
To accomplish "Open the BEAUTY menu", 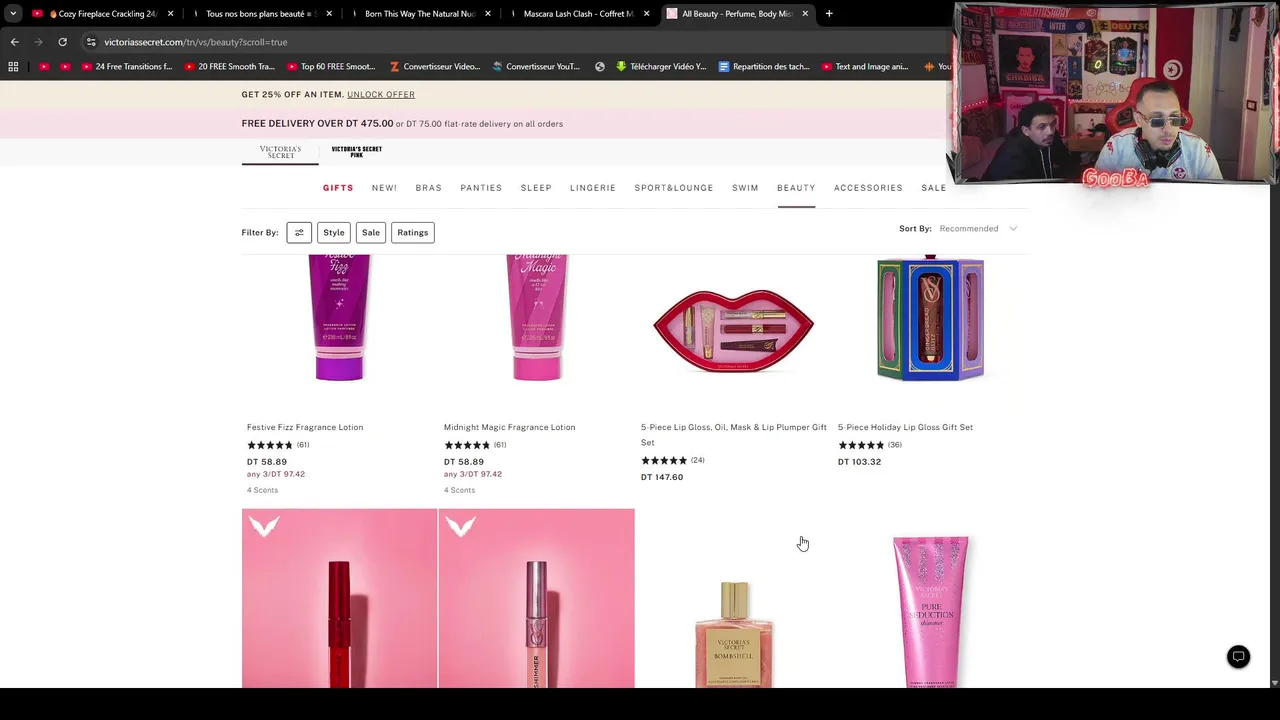I will [x=796, y=188].
